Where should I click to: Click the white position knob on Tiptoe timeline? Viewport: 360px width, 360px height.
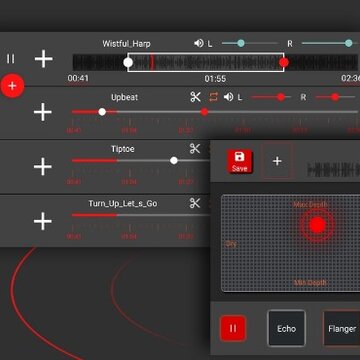[x=174, y=161]
